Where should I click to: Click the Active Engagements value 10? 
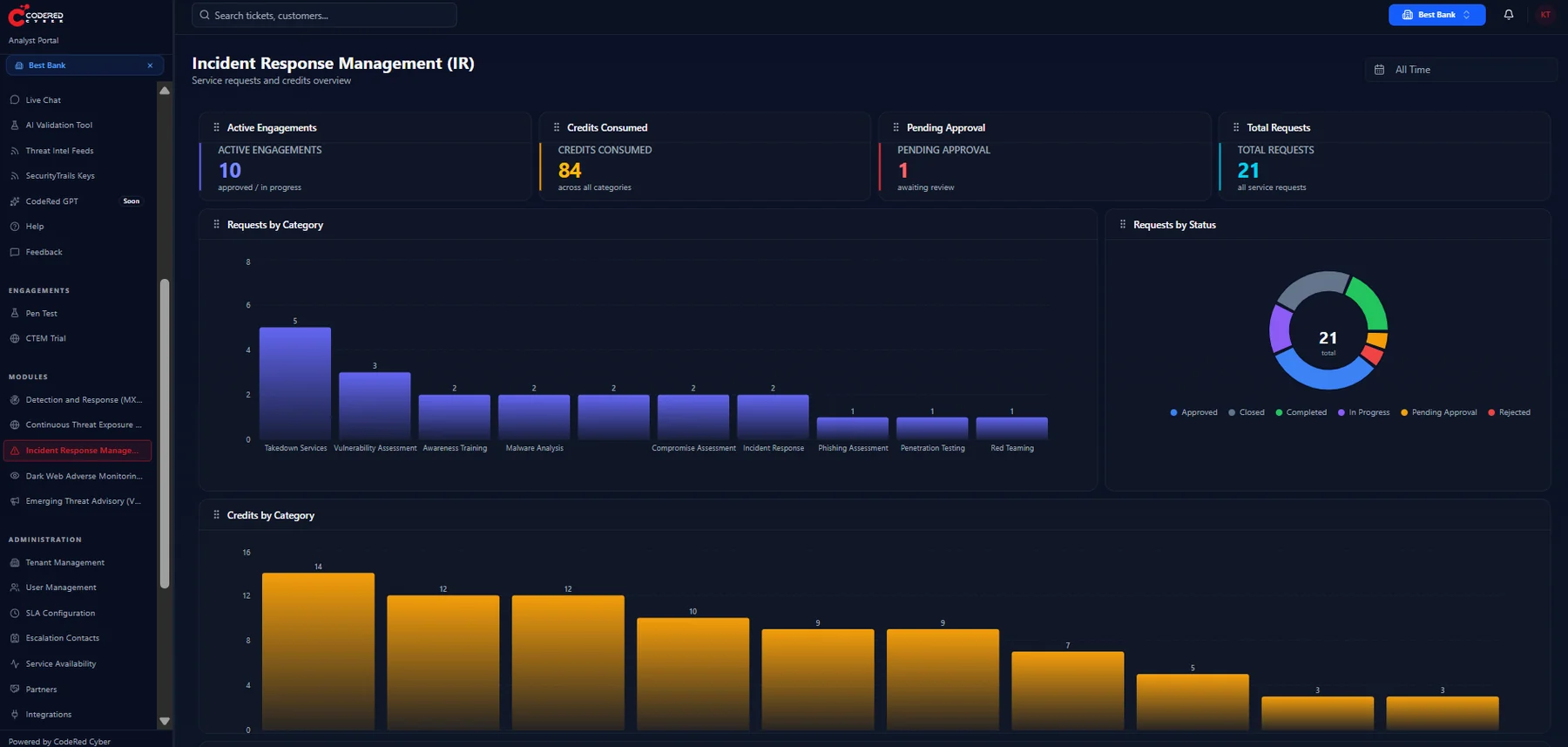click(x=230, y=171)
